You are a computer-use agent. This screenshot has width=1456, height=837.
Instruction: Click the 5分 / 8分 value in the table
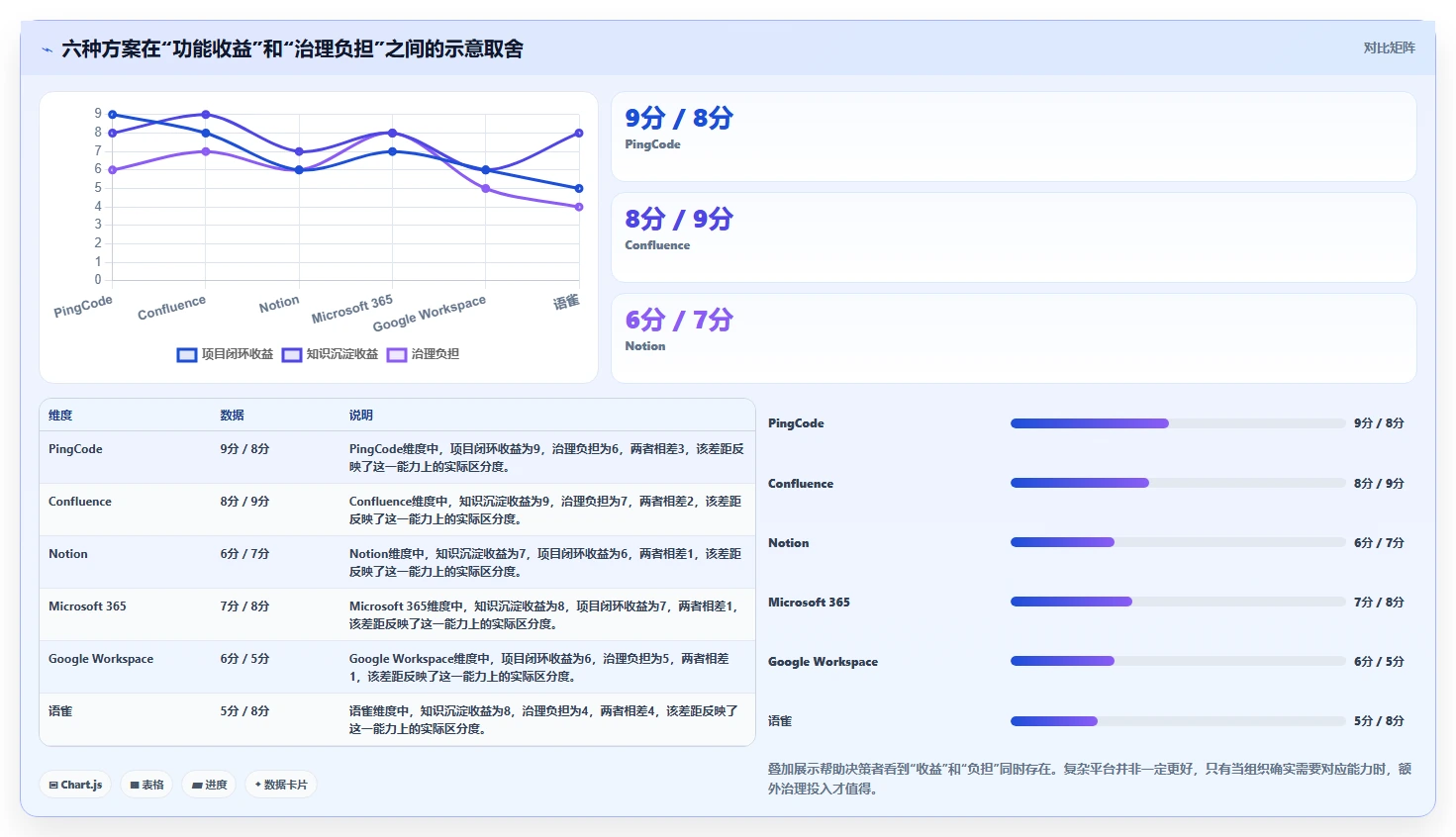point(244,711)
